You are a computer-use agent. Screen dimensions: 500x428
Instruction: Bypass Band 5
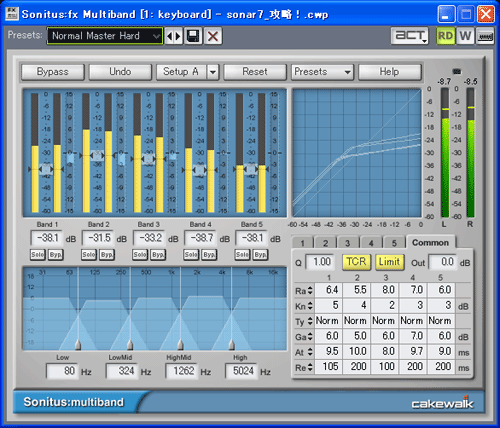coord(260,255)
